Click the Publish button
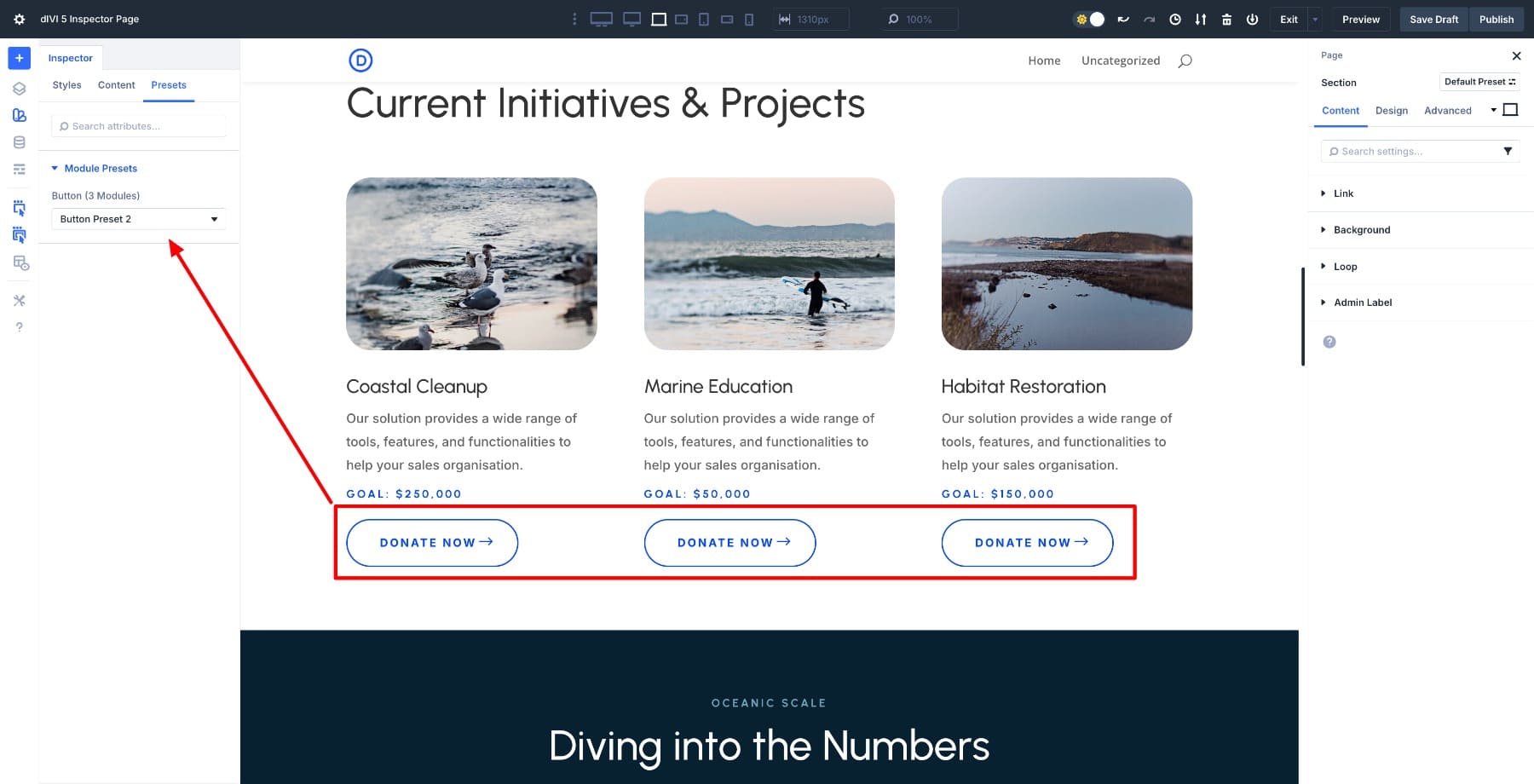The image size is (1534, 784). [x=1496, y=19]
